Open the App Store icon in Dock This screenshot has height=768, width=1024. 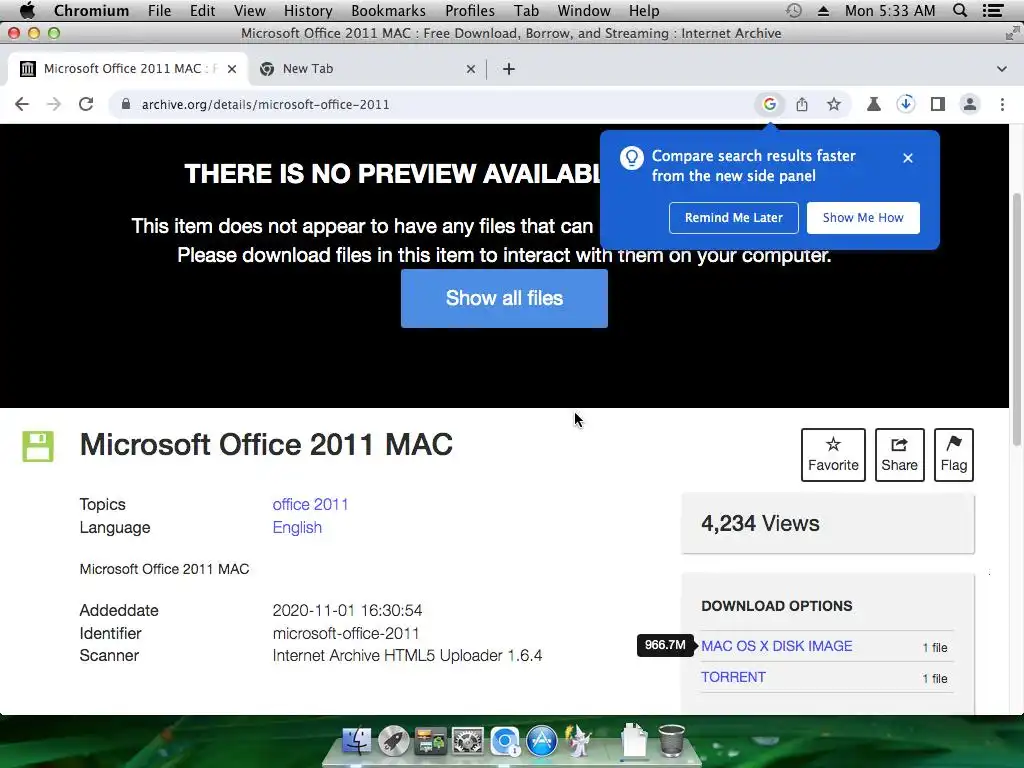542,741
